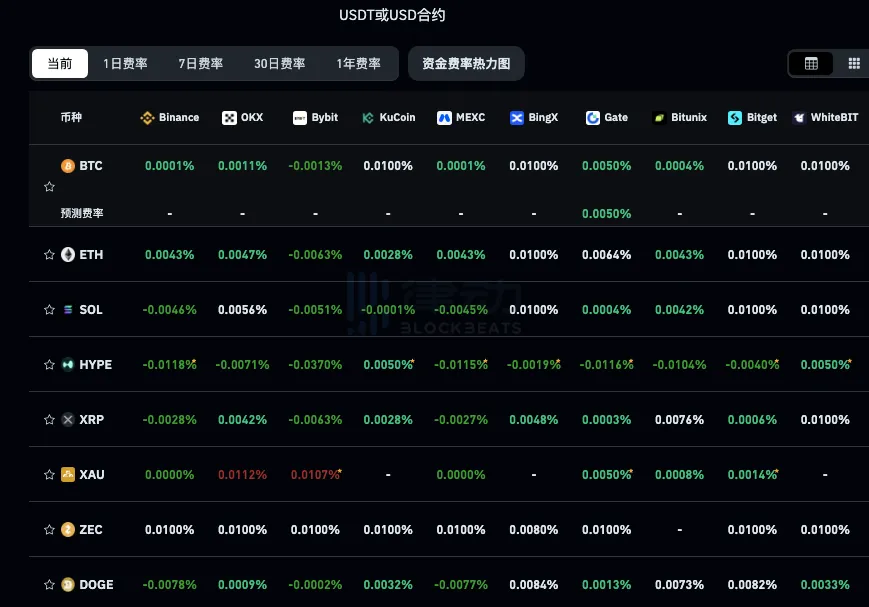
Task: Open the DOGE coin name link
Action: tap(96, 584)
